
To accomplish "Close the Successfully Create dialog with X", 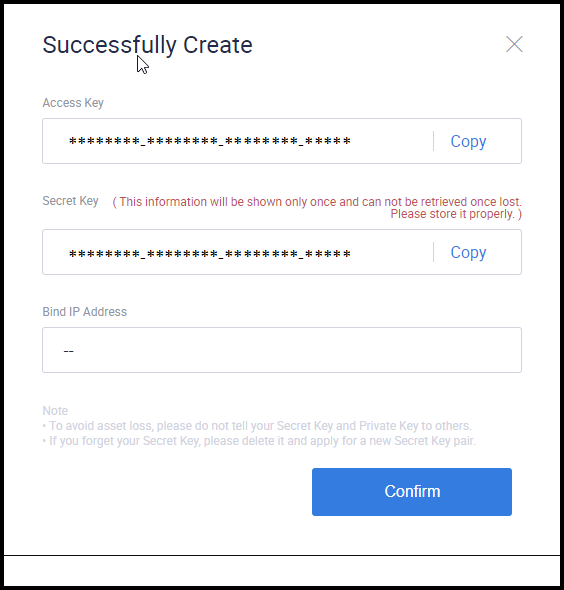I will pyautogui.click(x=514, y=44).
